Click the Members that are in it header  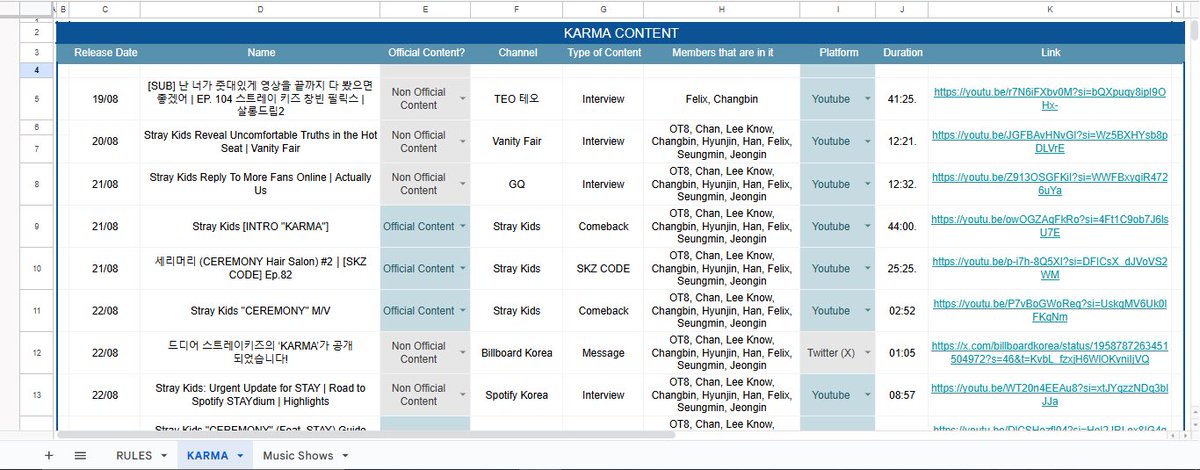(722, 52)
